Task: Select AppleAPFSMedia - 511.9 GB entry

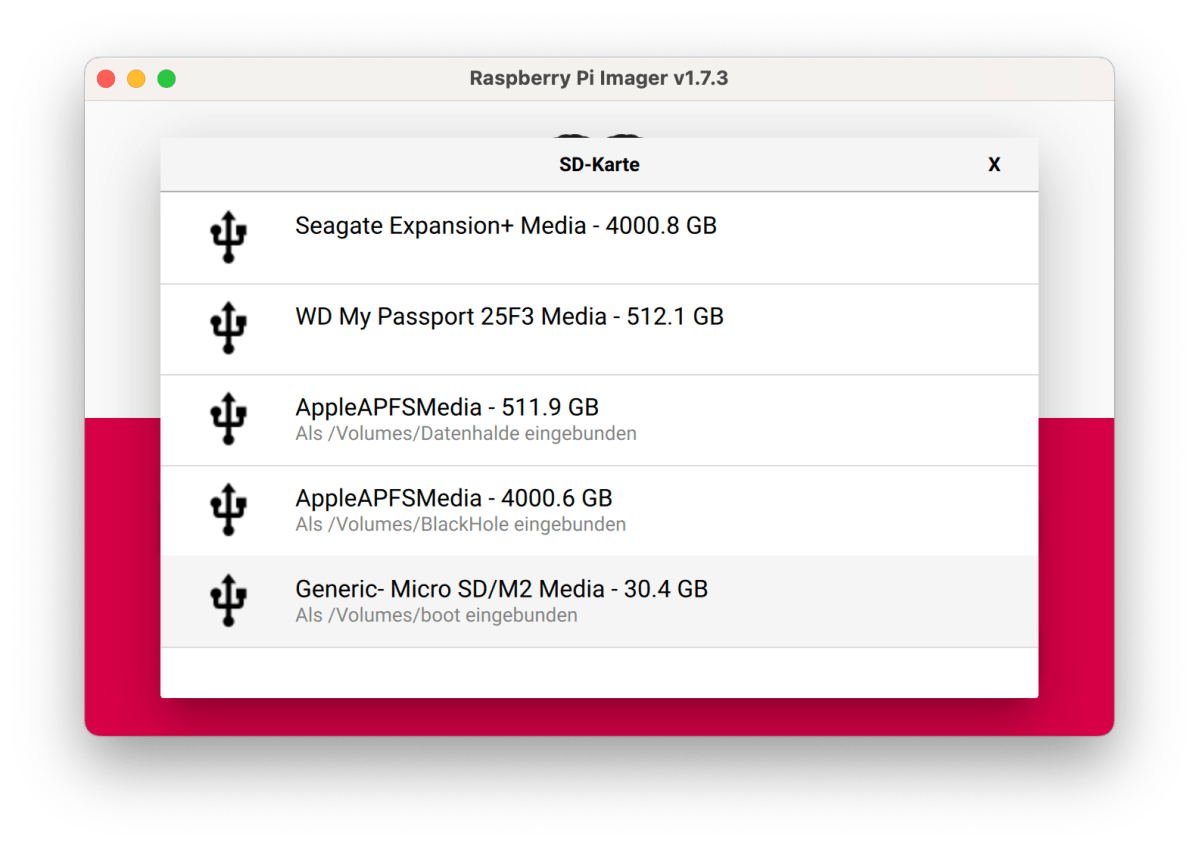Action: [599, 421]
